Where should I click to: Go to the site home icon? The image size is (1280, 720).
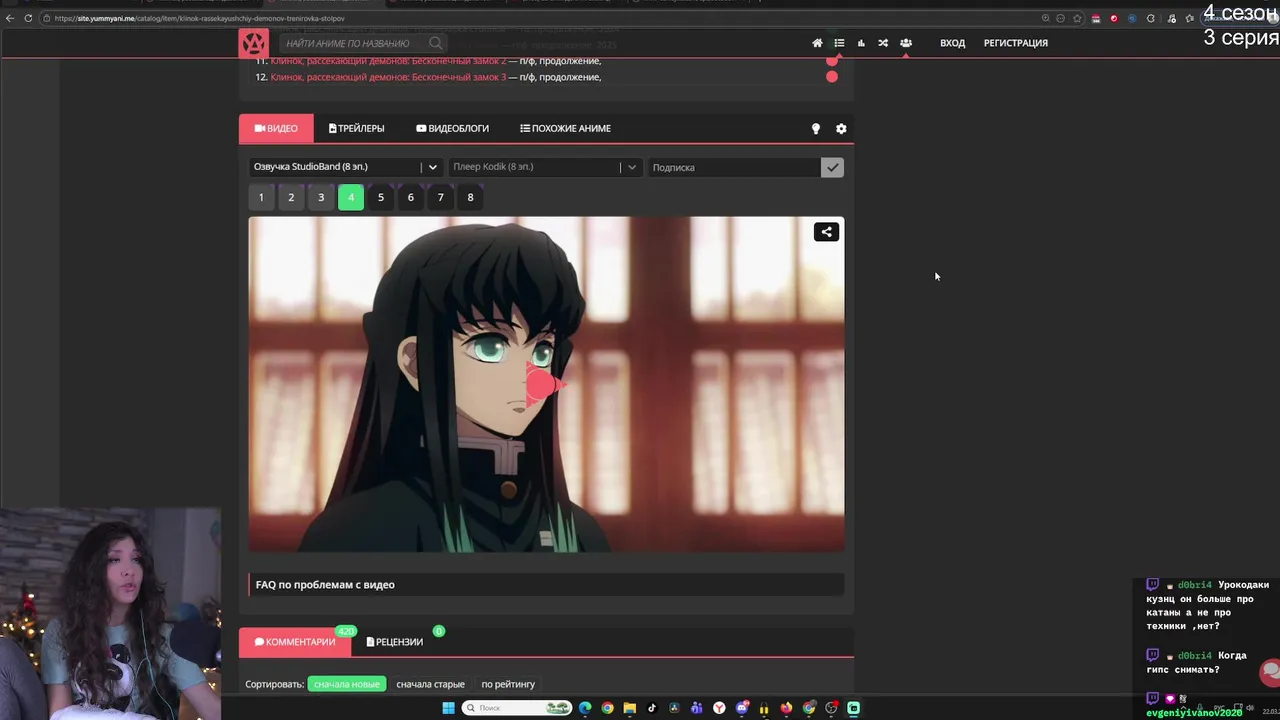(817, 43)
